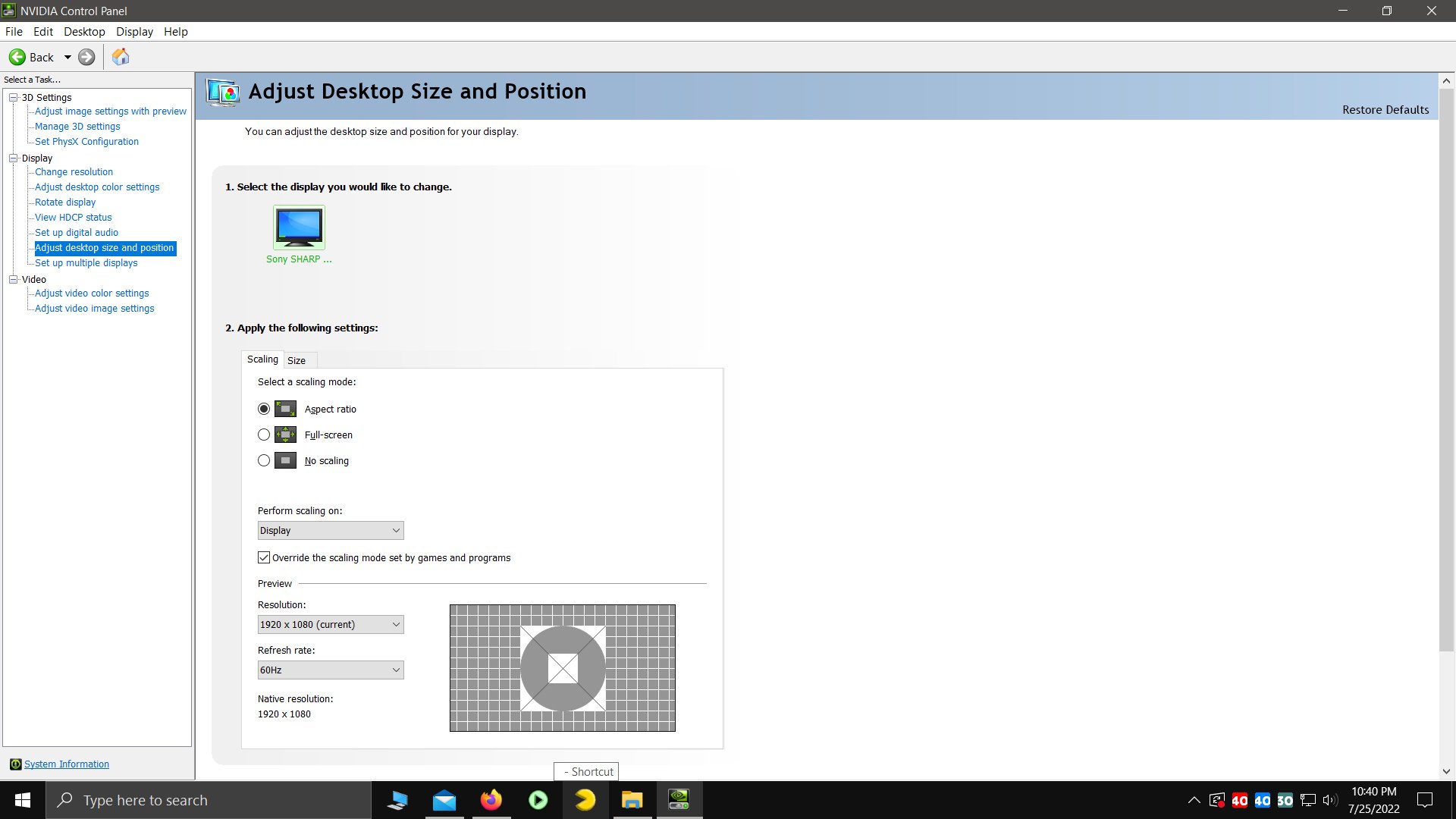
Task: Collapse the Display tree node
Action: pyautogui.click(x=13, y=158)
